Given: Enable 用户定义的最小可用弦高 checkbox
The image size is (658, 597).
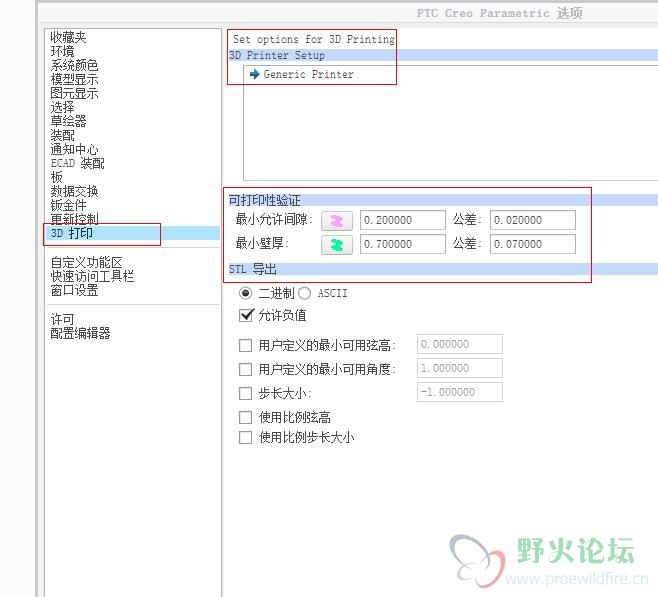Looking at the screenshot, I should point(245,345).
